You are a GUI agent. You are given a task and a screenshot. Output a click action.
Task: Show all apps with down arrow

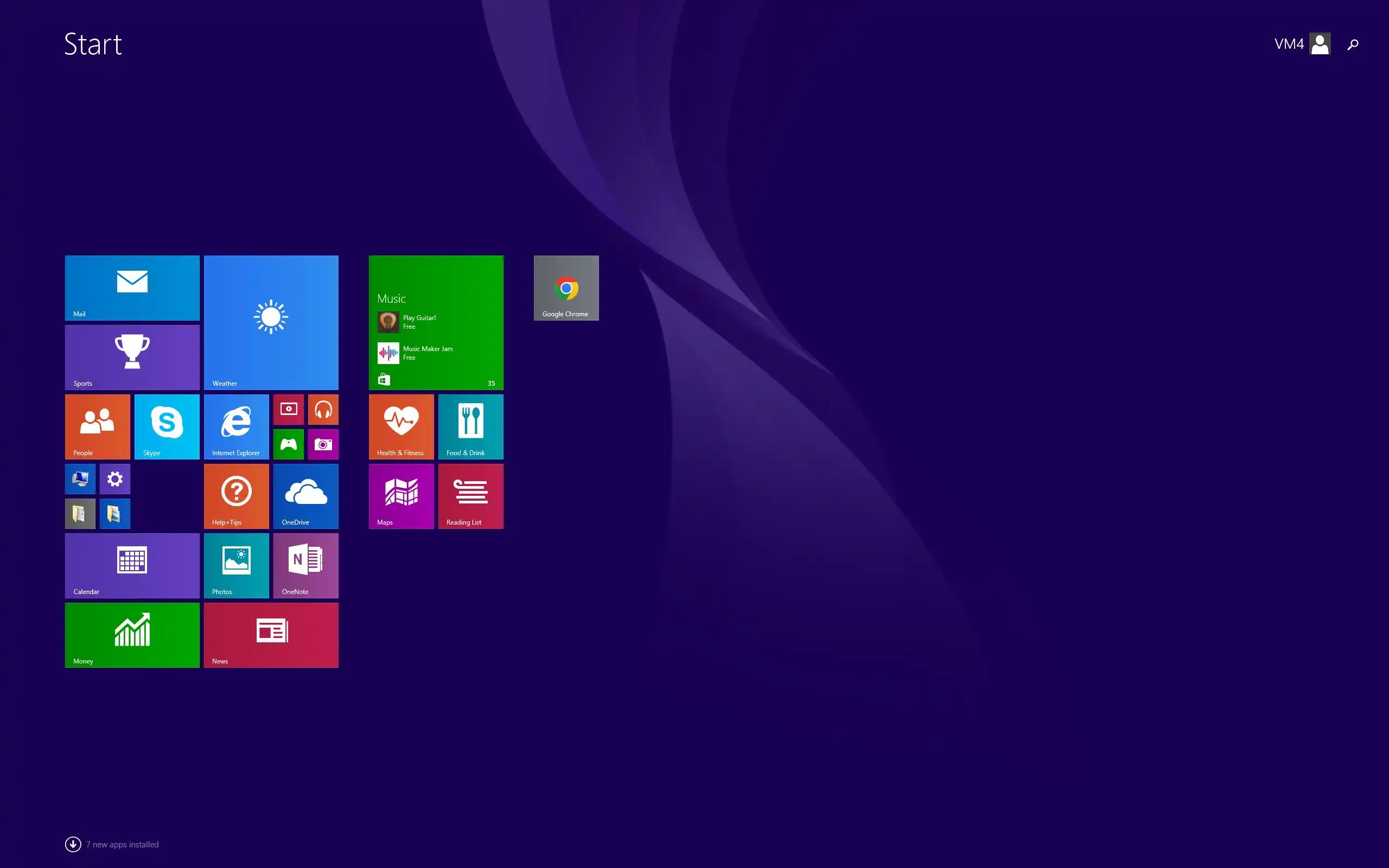(x=73, y=844)
